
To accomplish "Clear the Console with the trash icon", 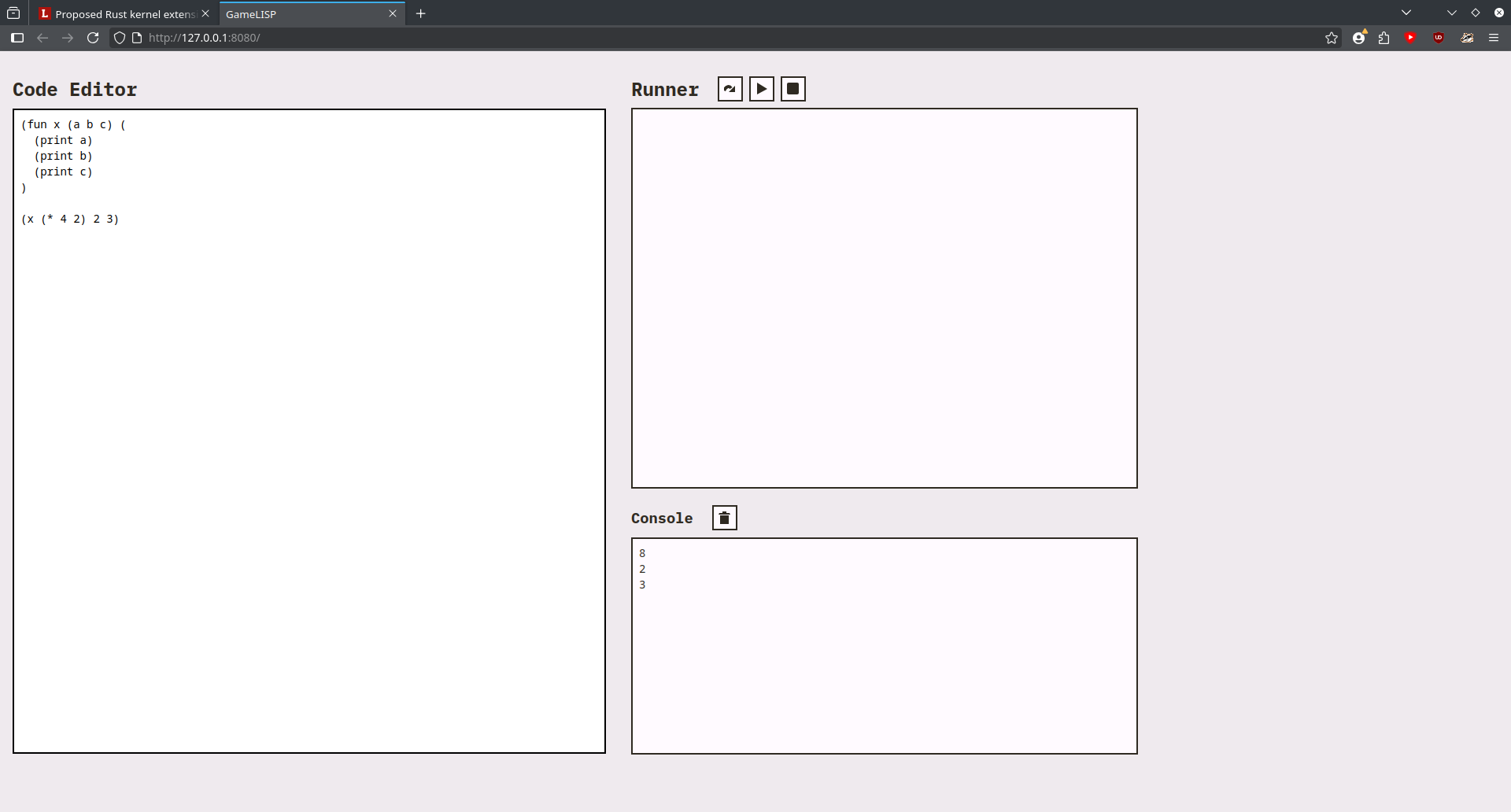I will [724, 518].
